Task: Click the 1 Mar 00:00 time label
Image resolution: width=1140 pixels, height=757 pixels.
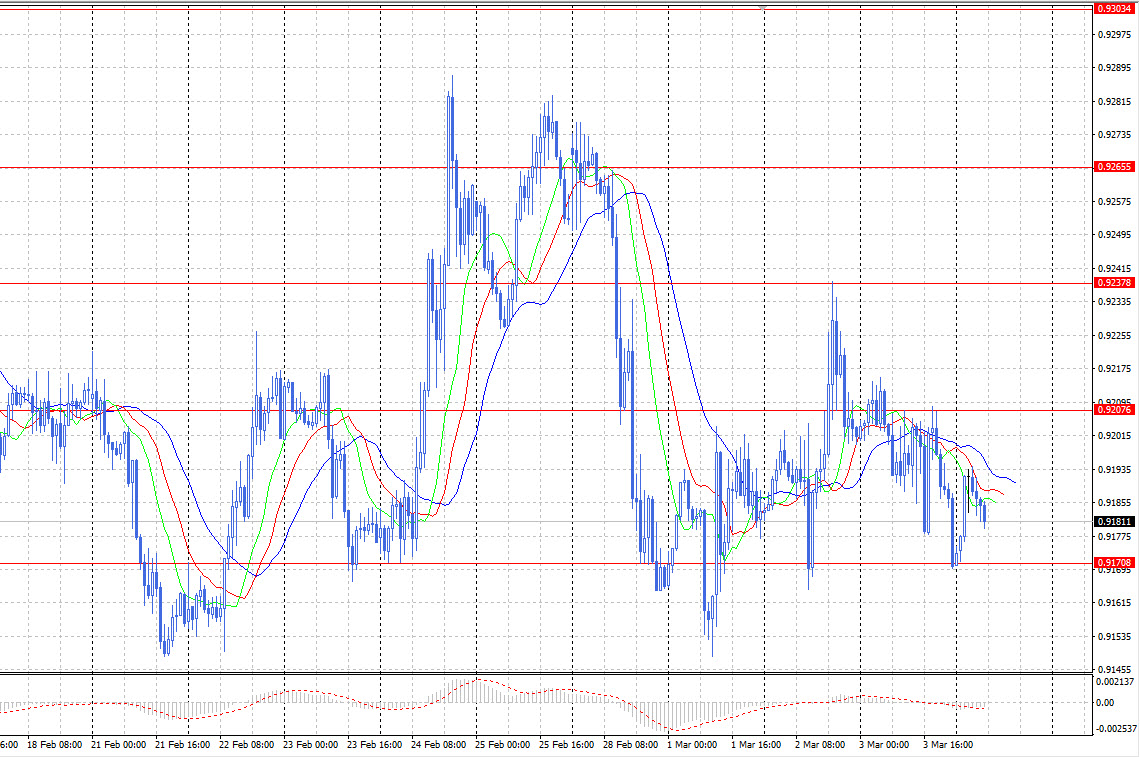Action: click(692, 745)
